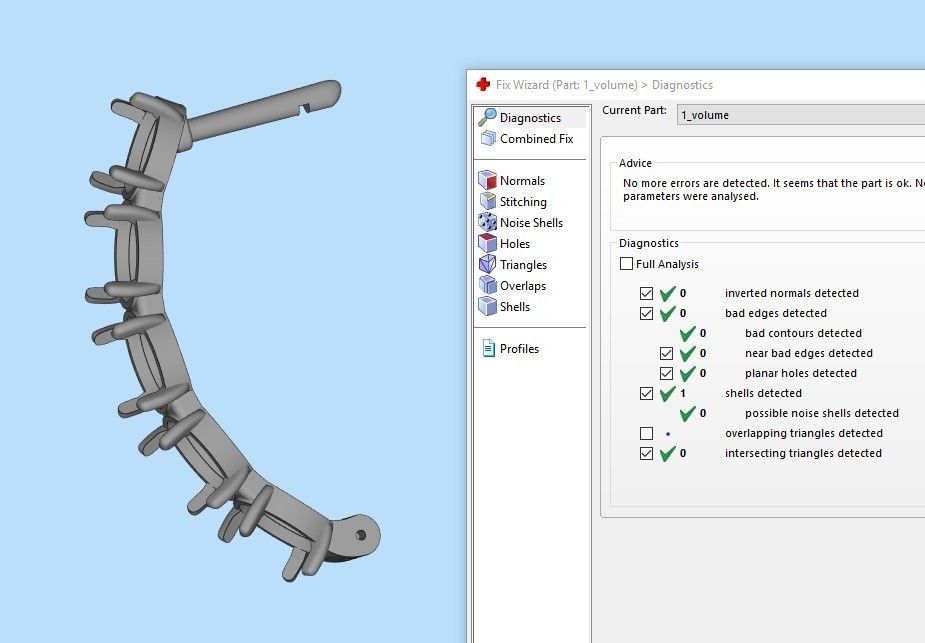Image resolution: width=925 pixels, height=643 pixels.
Task: Select Combined Fix in the sidebar
Action: pos(536,139)
